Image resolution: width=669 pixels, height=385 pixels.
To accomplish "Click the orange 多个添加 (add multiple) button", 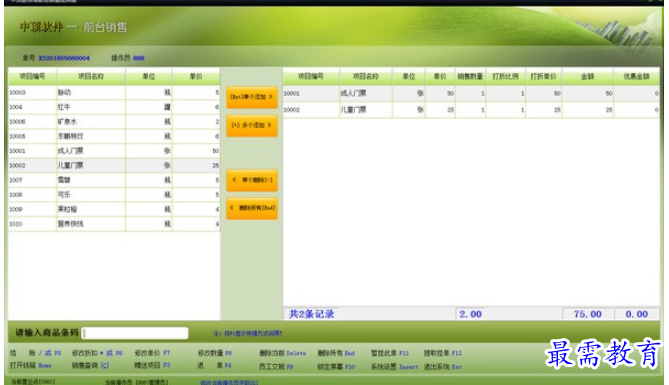I will pyautogui.click(x=252, y=125).
